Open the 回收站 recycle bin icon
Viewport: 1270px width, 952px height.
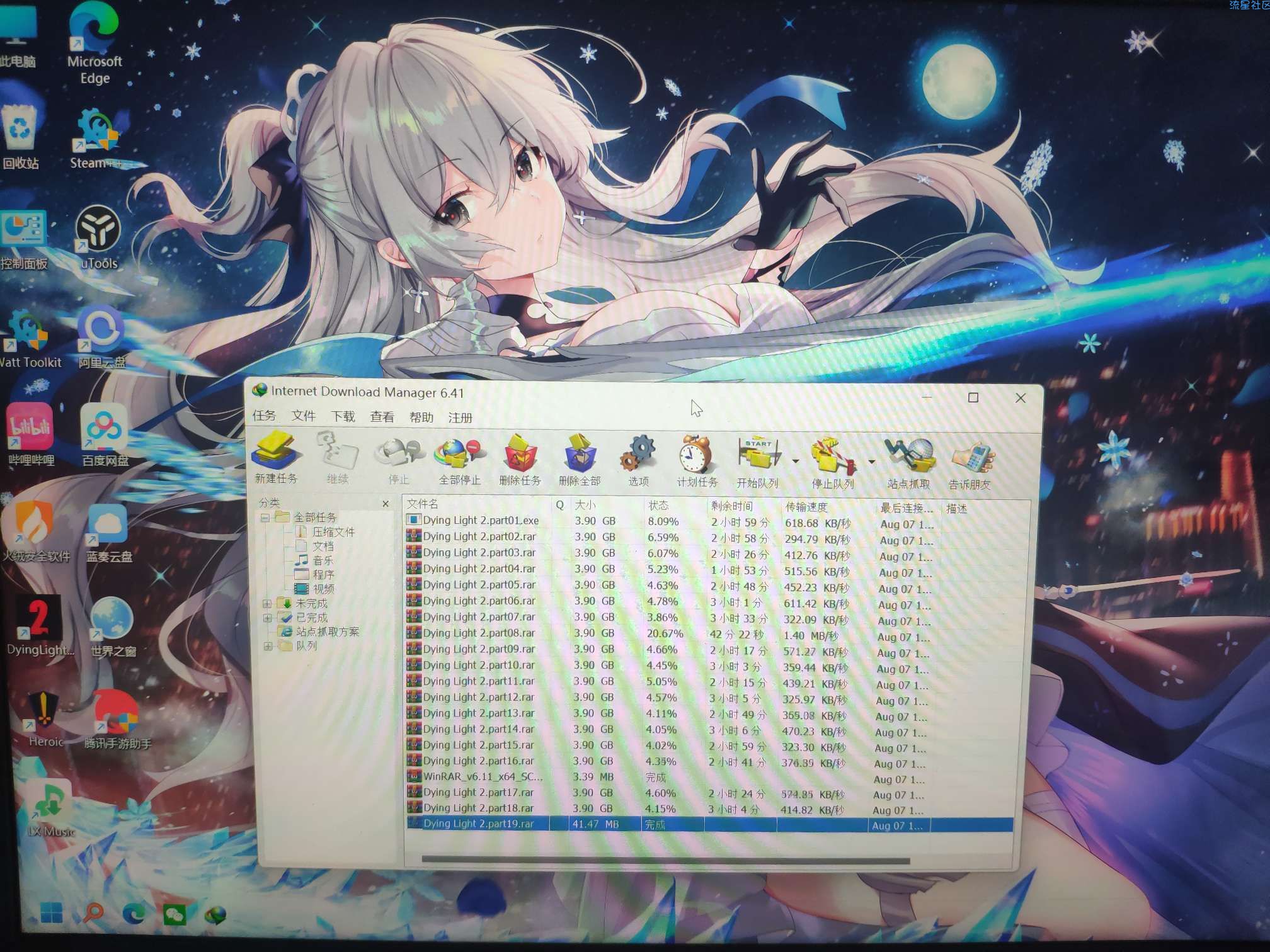coord(20,137)
